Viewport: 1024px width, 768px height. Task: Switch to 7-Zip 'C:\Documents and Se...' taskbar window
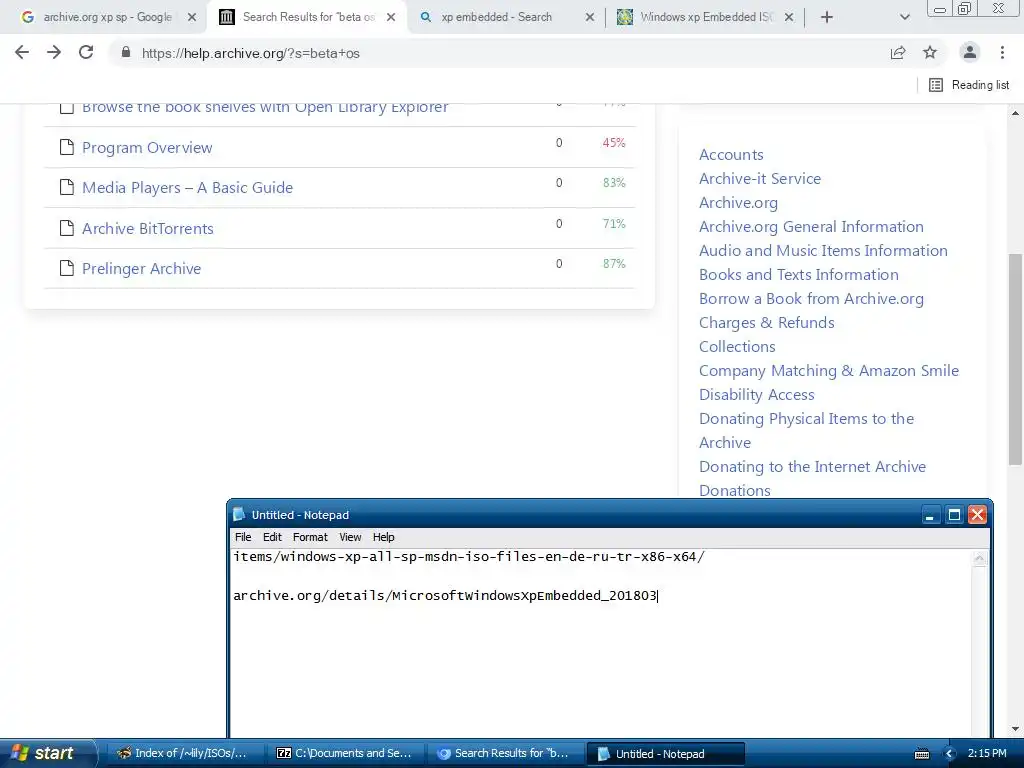[x=345, y=753]
